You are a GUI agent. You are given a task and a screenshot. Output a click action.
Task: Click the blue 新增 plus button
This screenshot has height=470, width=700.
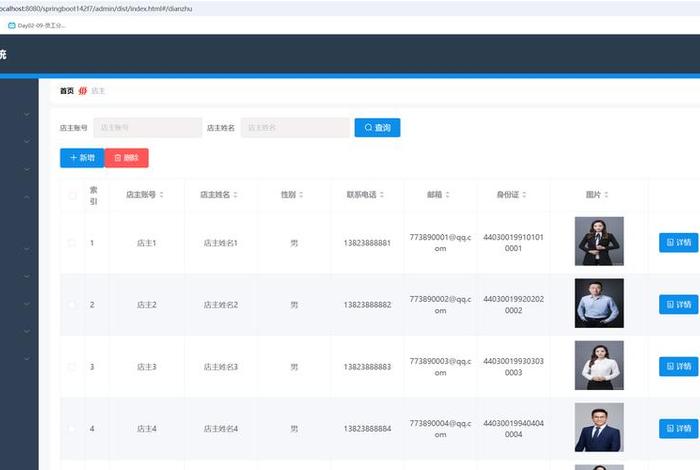tap(82, 158)
